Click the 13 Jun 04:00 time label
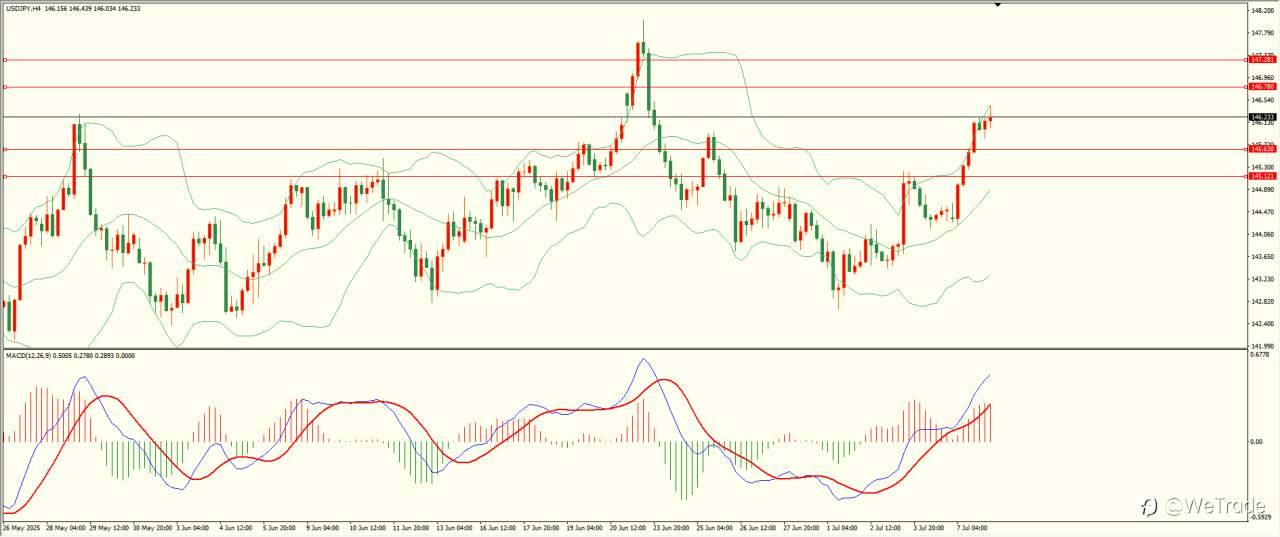The height and width of the screenshot is (537, 1280). [x=454, y=527]
